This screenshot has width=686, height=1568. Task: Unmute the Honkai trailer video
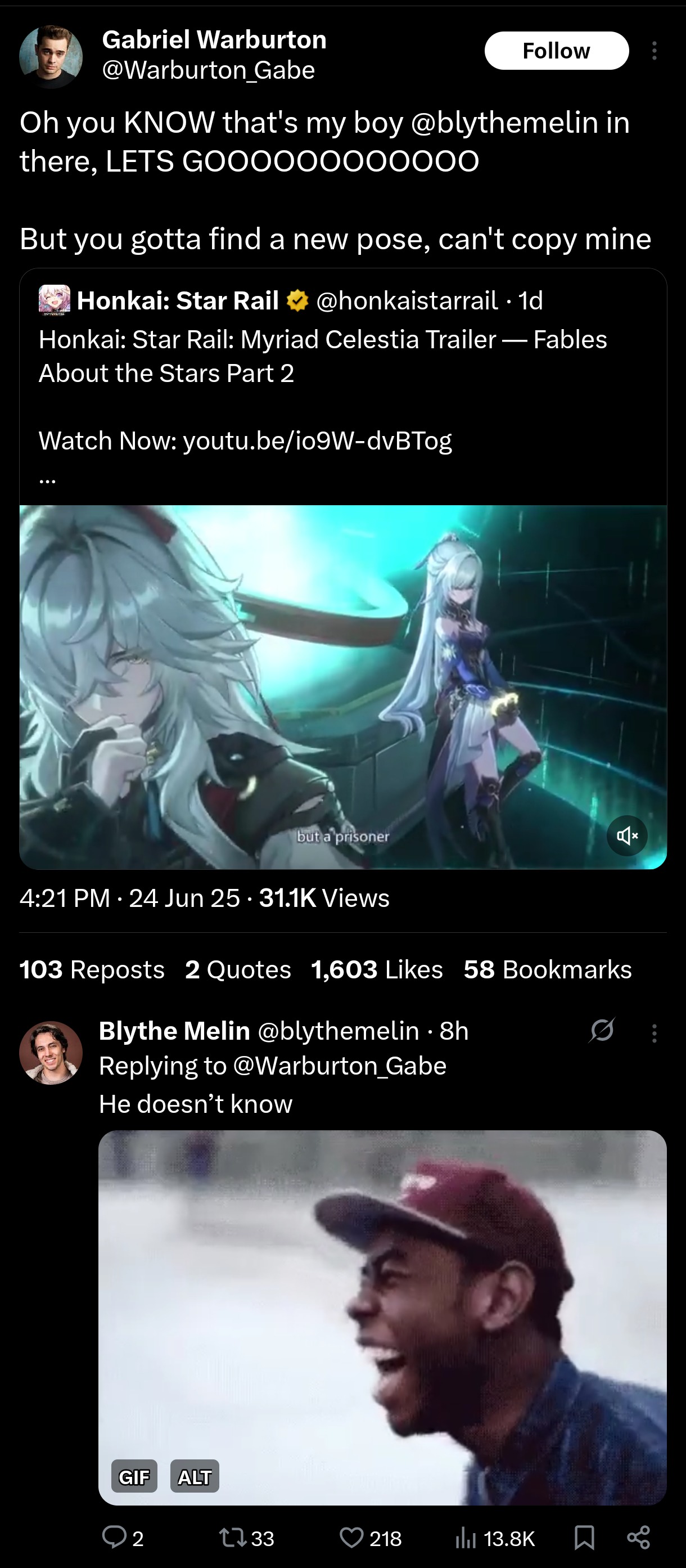pyautogui.click(x=627, y=835)
